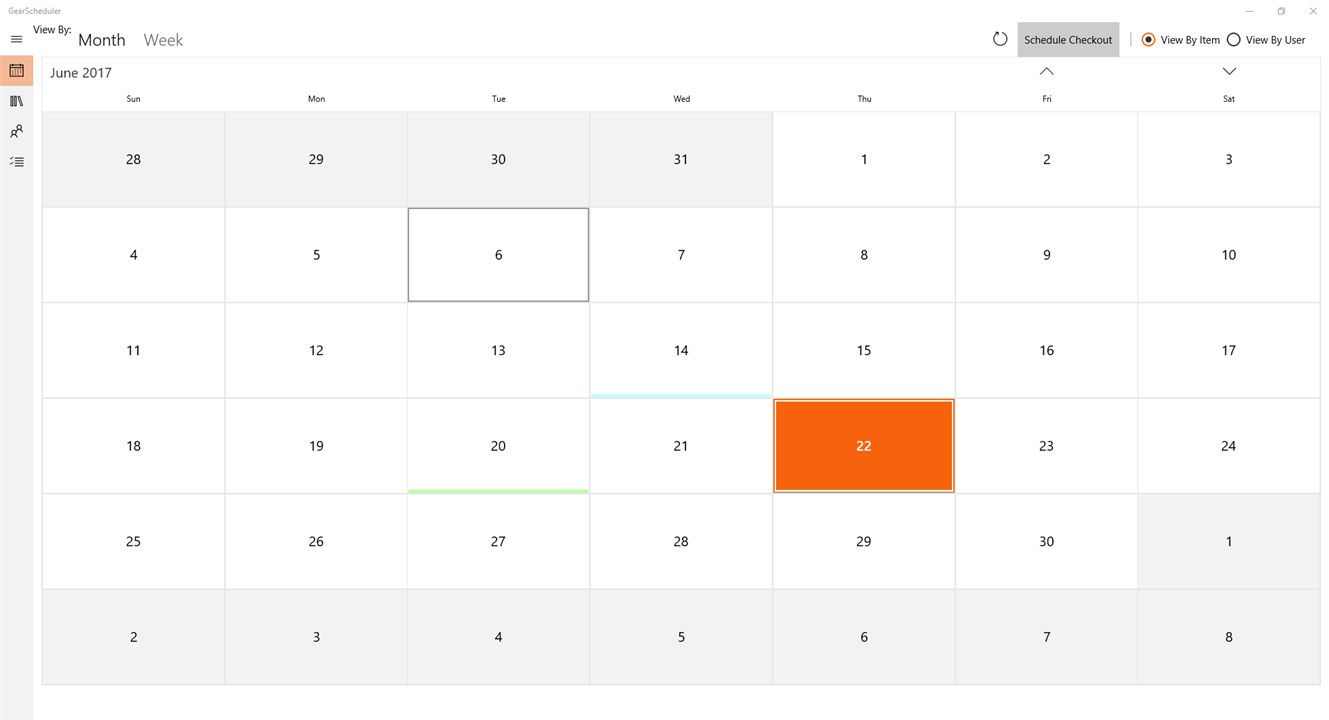
Task: Click the Schedule Checkout button
Action: [x=1068, y=40]
